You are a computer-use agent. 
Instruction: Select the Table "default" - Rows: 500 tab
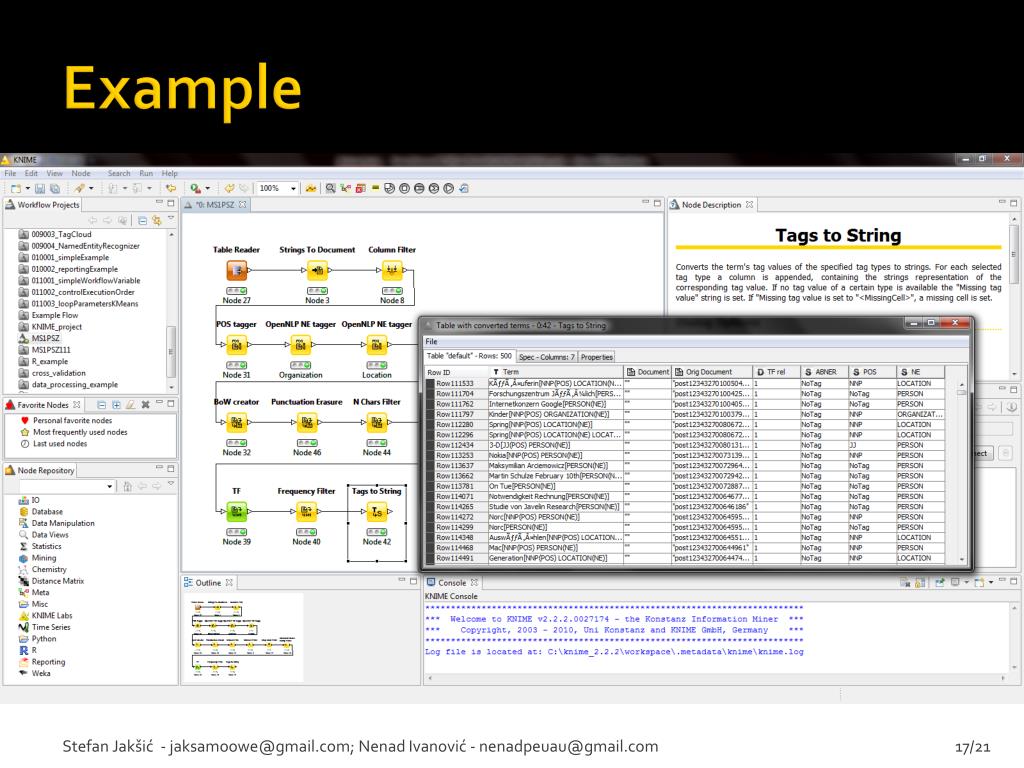pos(470,357)
